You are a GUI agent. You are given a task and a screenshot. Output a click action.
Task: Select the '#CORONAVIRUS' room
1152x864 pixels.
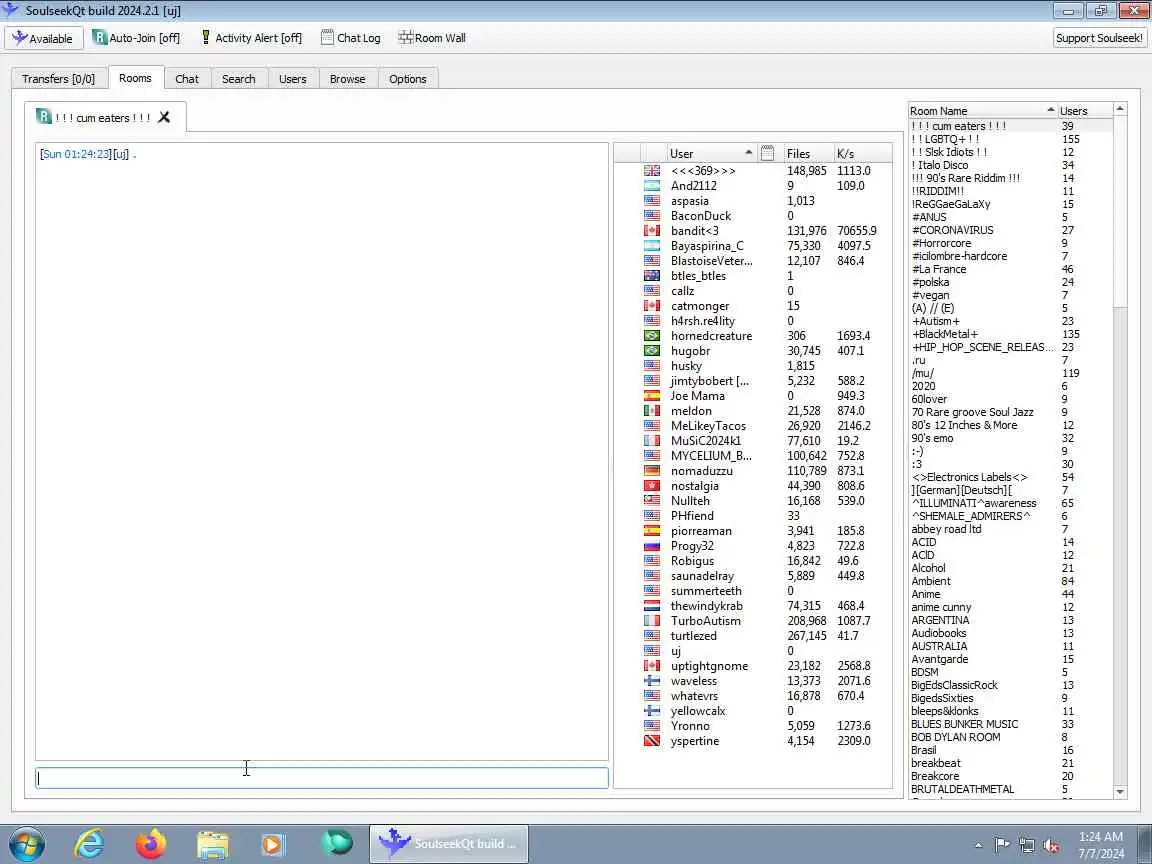pyautogui.click(x=952, y=230)
